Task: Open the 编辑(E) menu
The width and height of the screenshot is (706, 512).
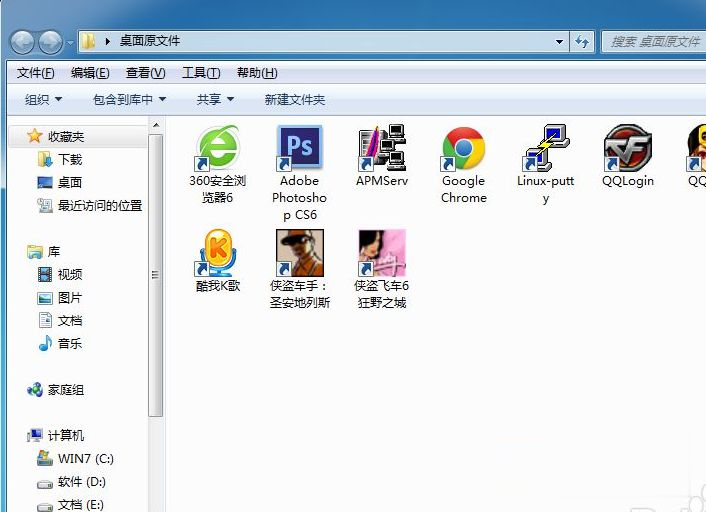Action: click(x=90, y=72)
